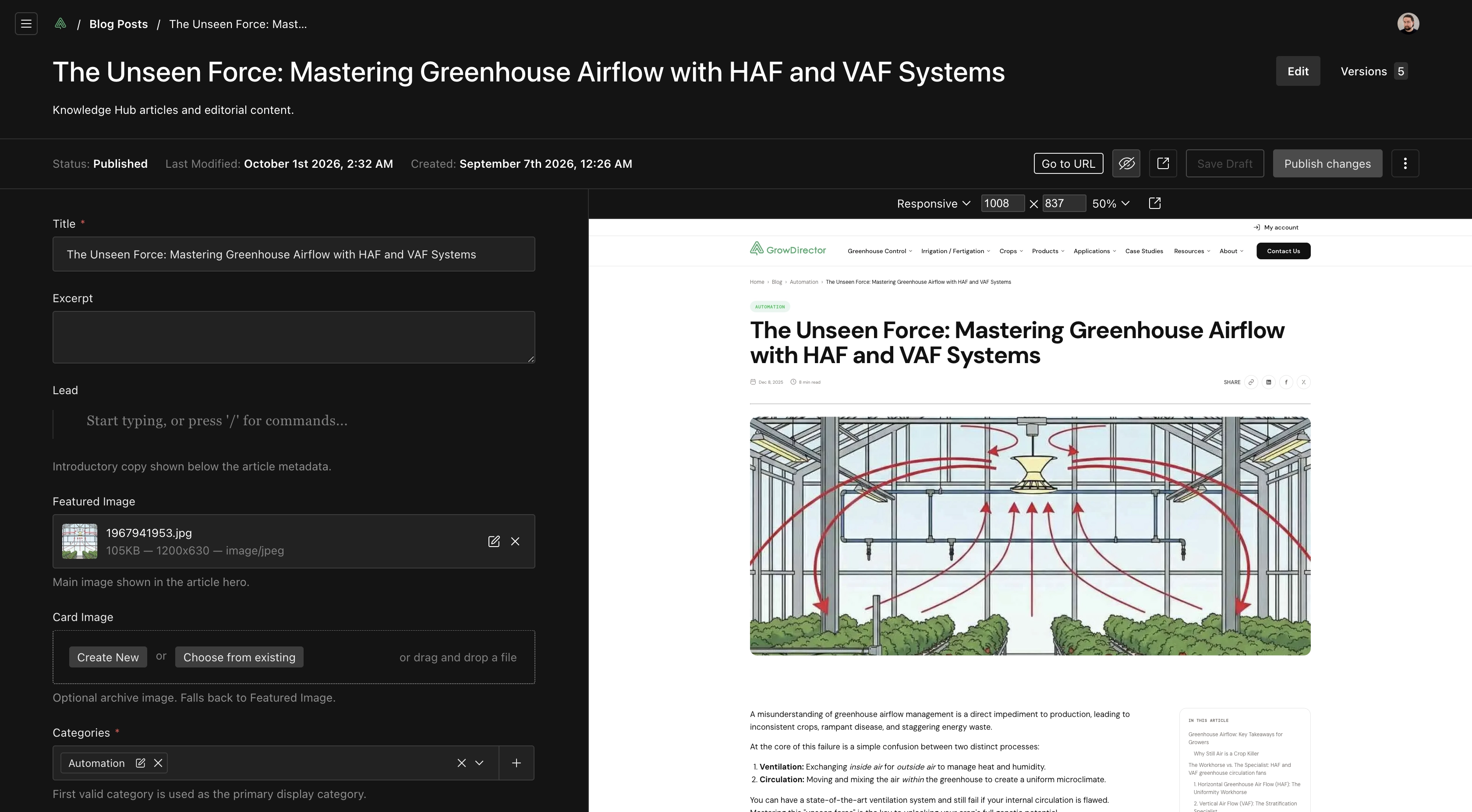The width and height of the screenshot is (1472, 812).
Task: Remove the Automation category chip
Action: coord(158,763)
